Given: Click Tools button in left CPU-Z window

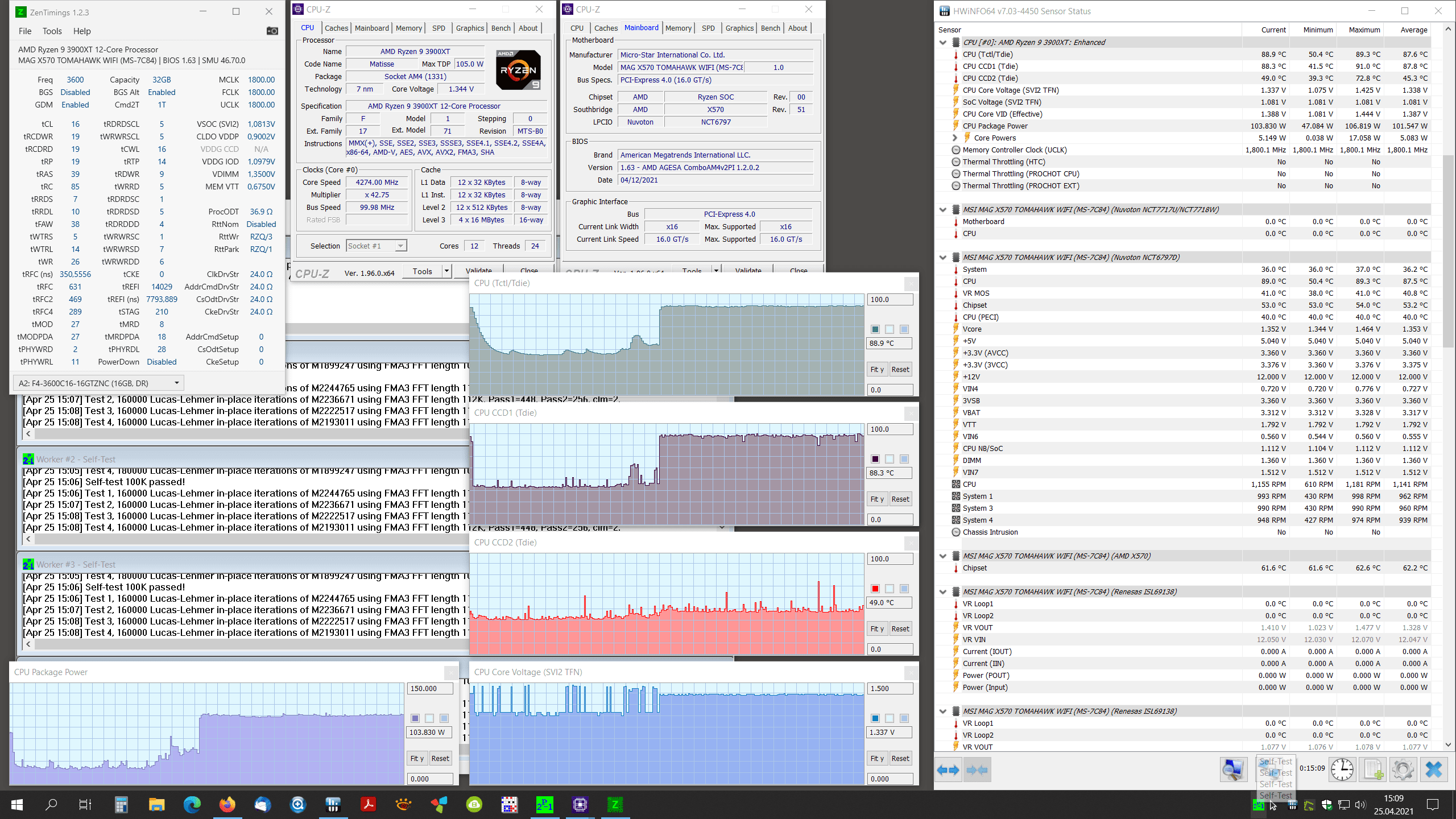Looking at the screenshot, I should point(422,271).
